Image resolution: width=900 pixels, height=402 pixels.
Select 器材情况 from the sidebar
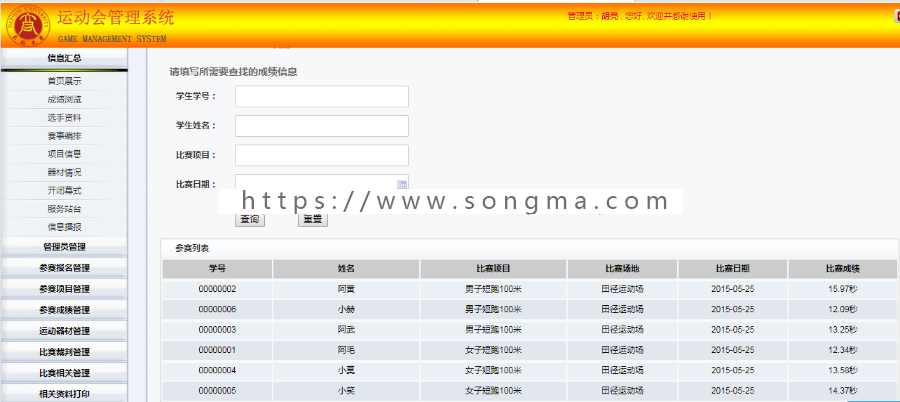[64, 172]
